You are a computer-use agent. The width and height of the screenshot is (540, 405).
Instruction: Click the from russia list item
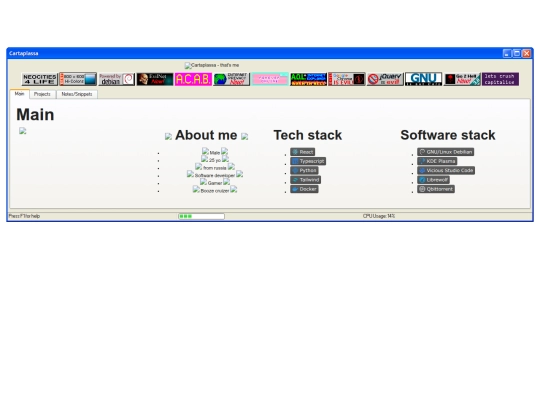pos(215,167)
